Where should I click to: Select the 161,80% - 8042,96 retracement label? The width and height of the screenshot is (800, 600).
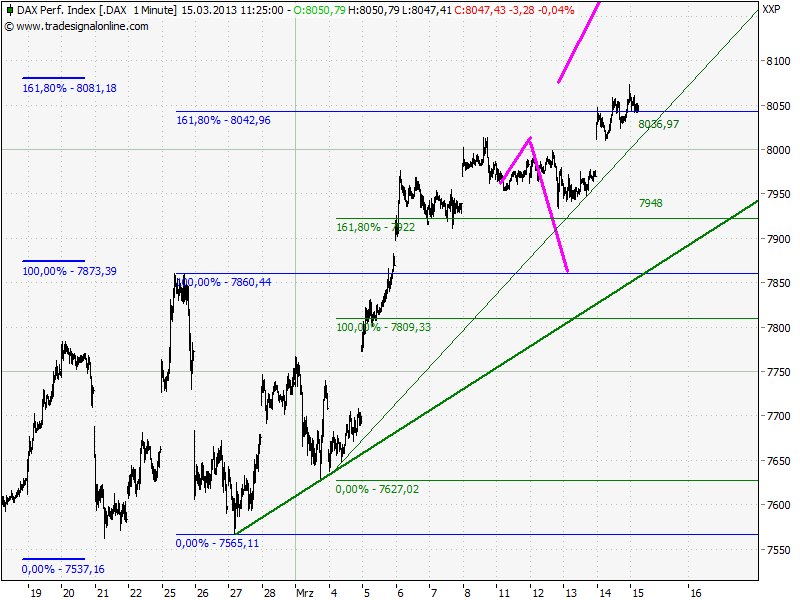pos(225,120)
